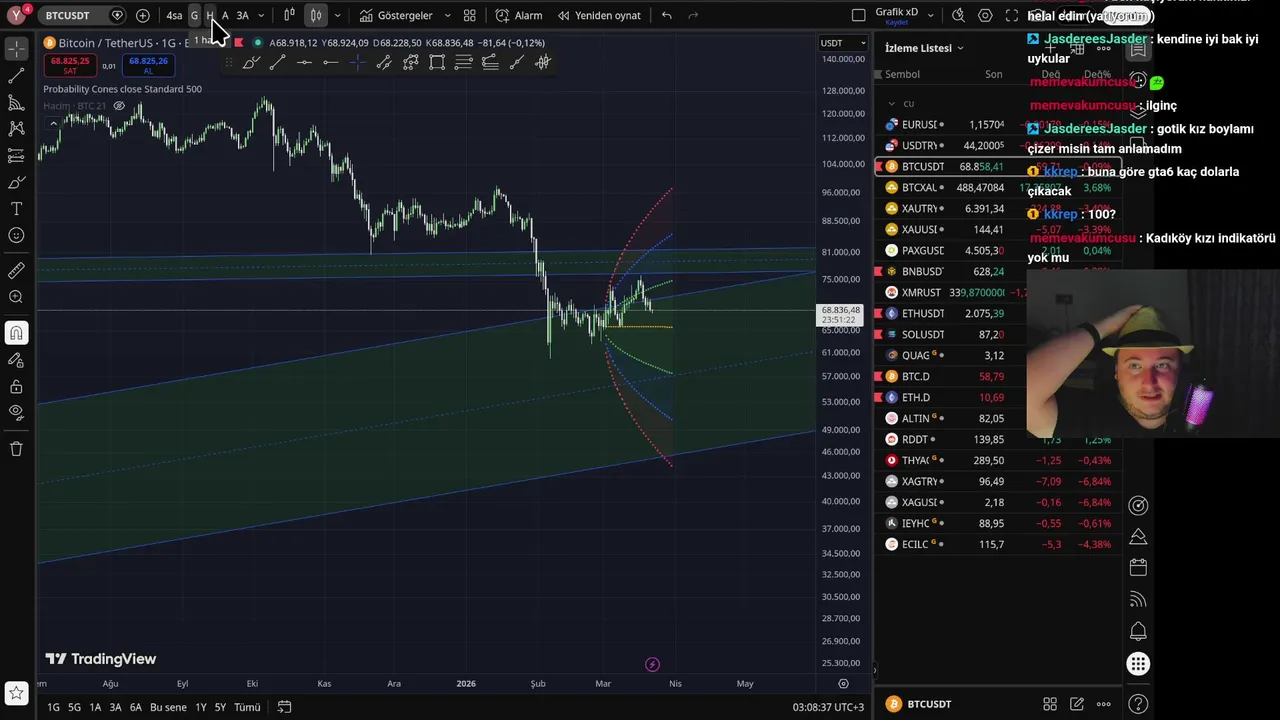Select the Bu sene date range
The image size is (1280, 720).
click(x=168, y=707)
